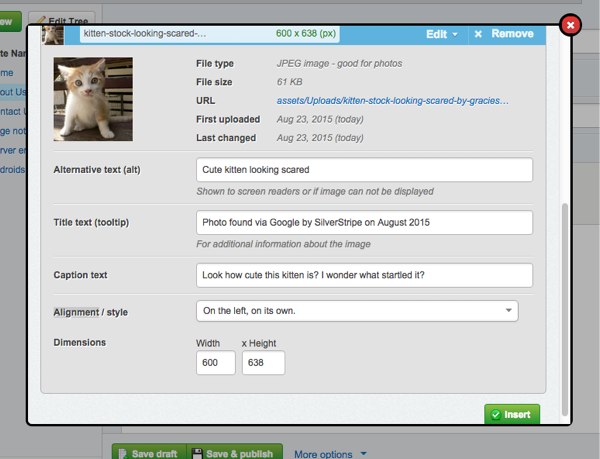Viewport: 600px width, 459px height.
Task: Select the Width dimension field
Action: pos(216,362)
